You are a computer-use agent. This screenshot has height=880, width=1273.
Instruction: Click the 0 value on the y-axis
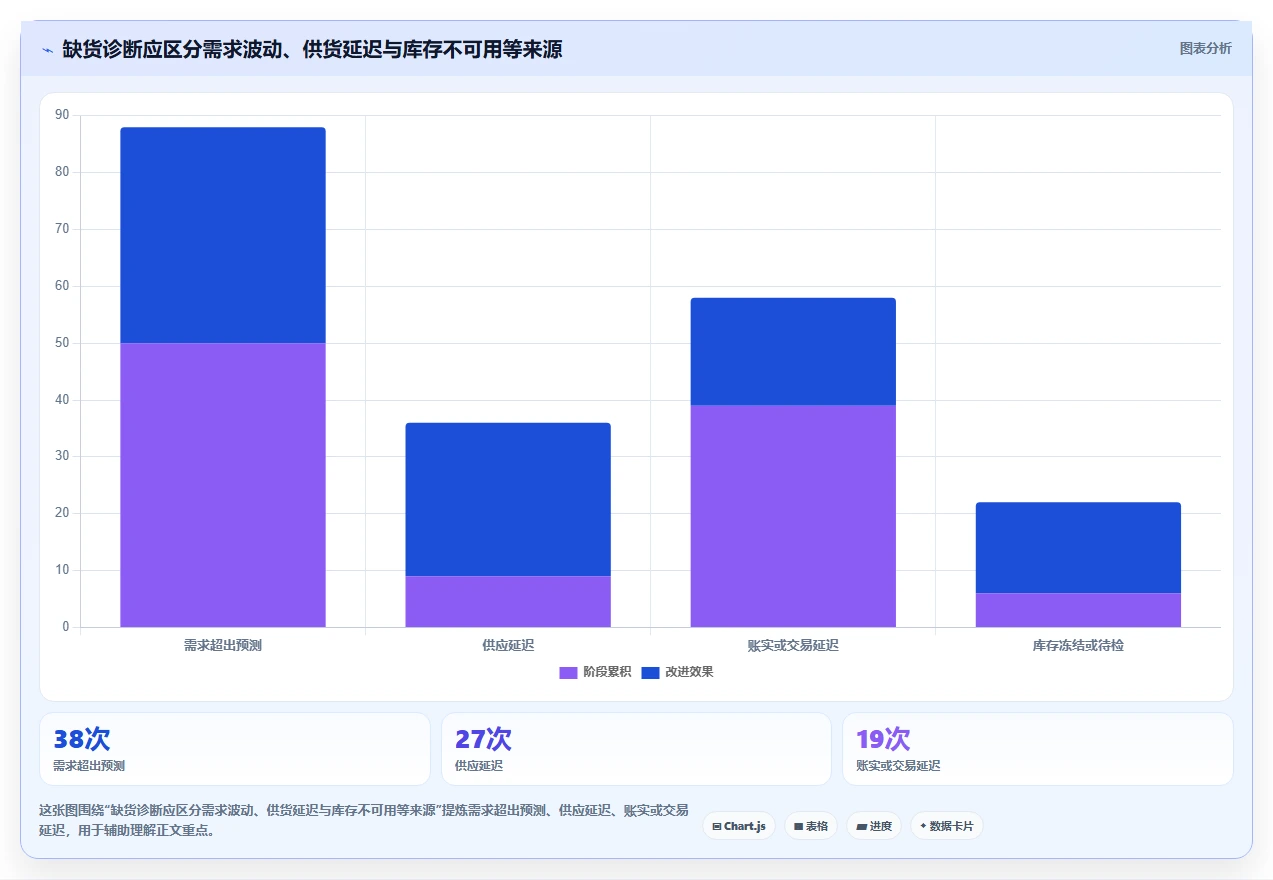tap(66, 627)
